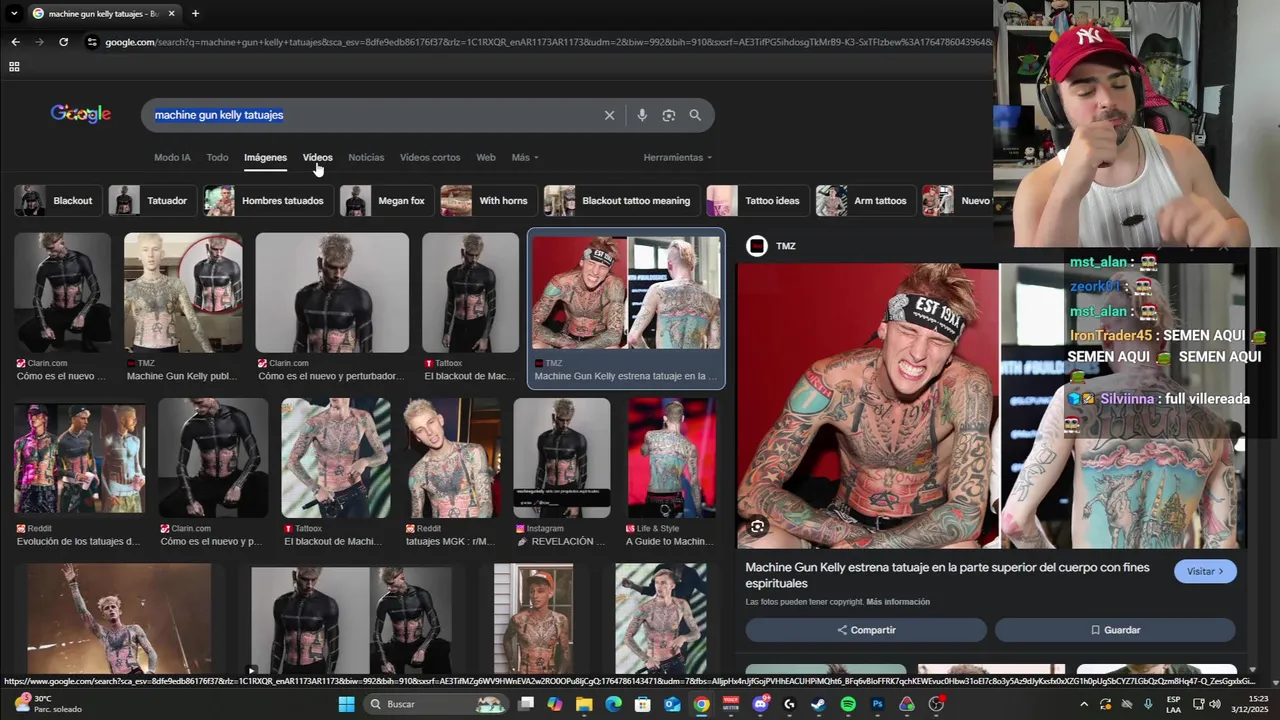Viewport: 1280px width, 720px height.
Task: Open Google Lens image search
Action: pos(669,115)
